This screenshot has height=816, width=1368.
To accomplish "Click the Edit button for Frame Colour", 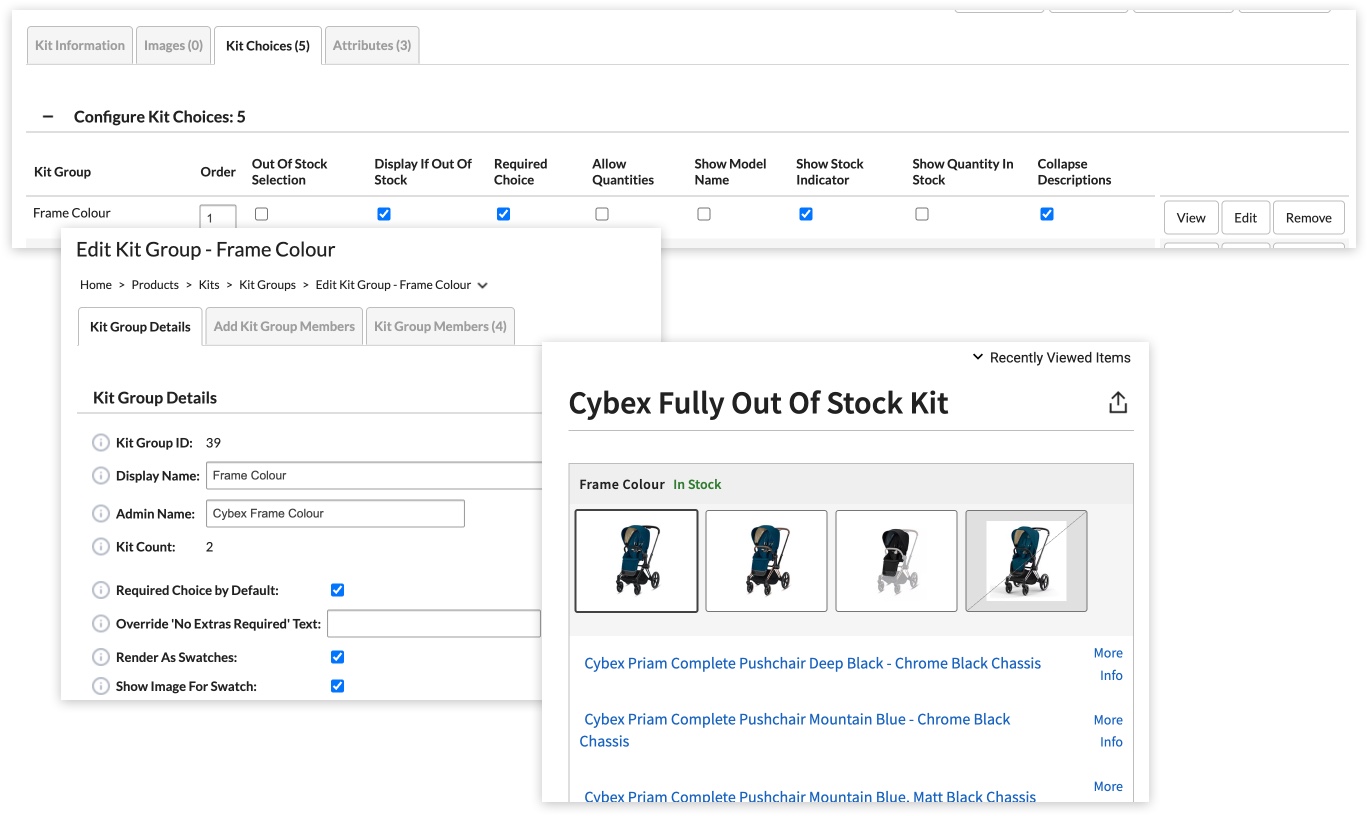I will (1245, 218).
